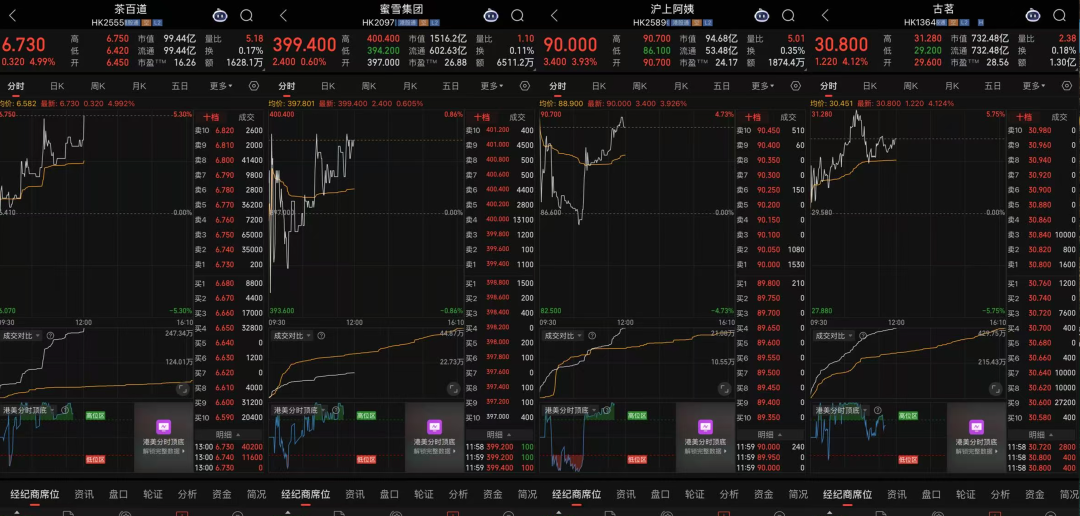Open the search icon in 古茗 header
The width and height of the screenshot is (1080, 516).
pos(1059,15)
